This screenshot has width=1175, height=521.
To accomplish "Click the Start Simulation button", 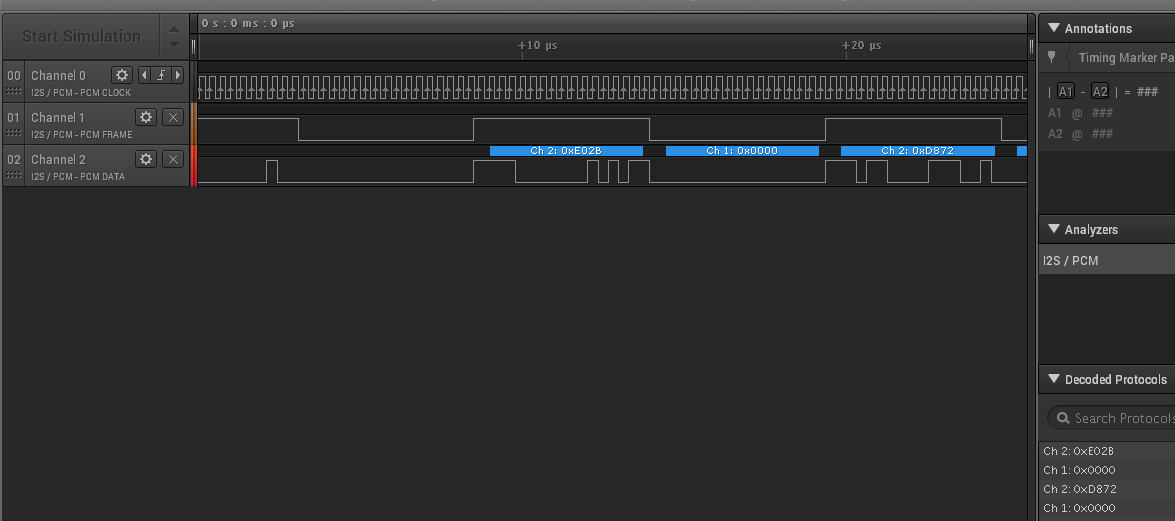I will pyautogui.click(x=81, y=36).
